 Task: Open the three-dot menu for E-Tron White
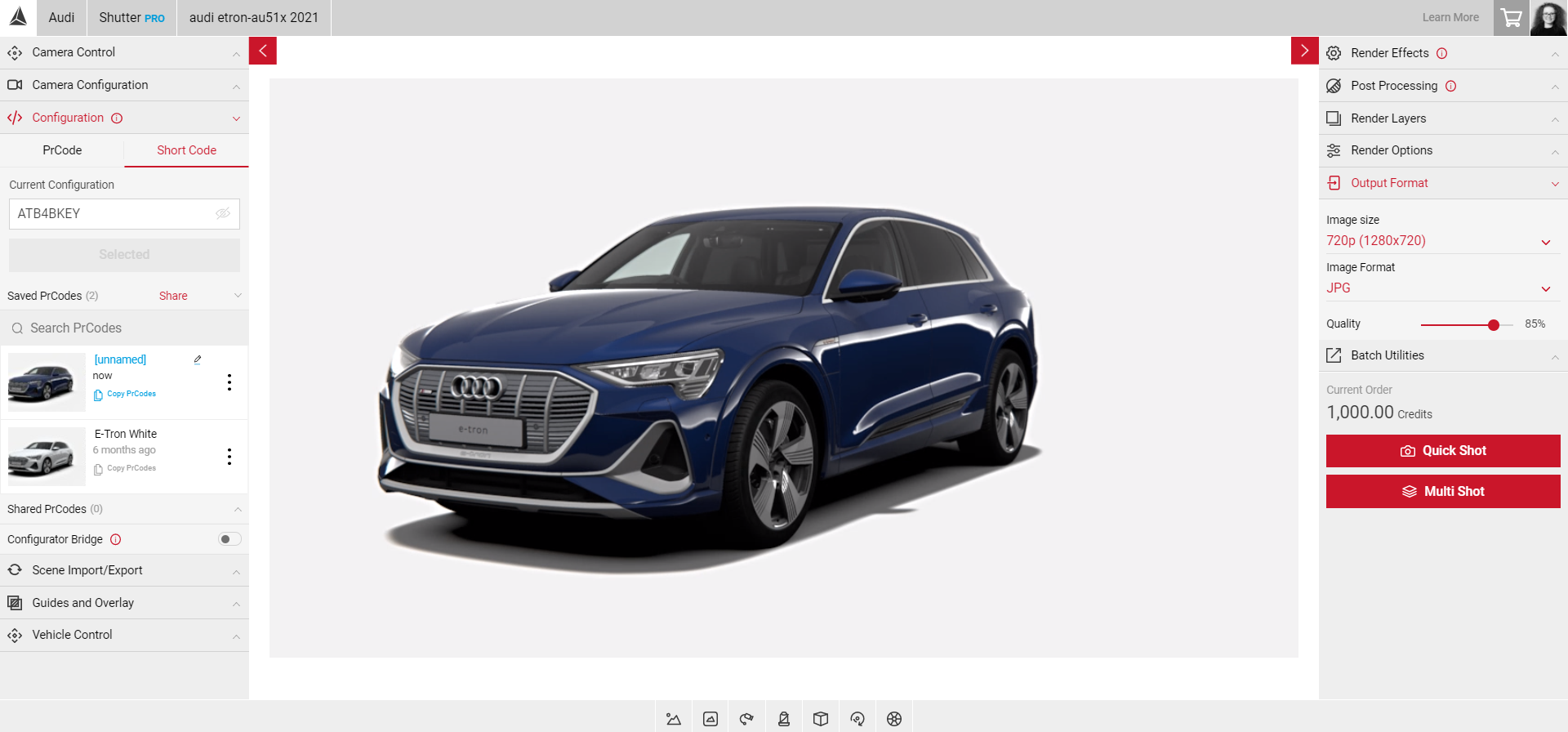coord(229,457)
